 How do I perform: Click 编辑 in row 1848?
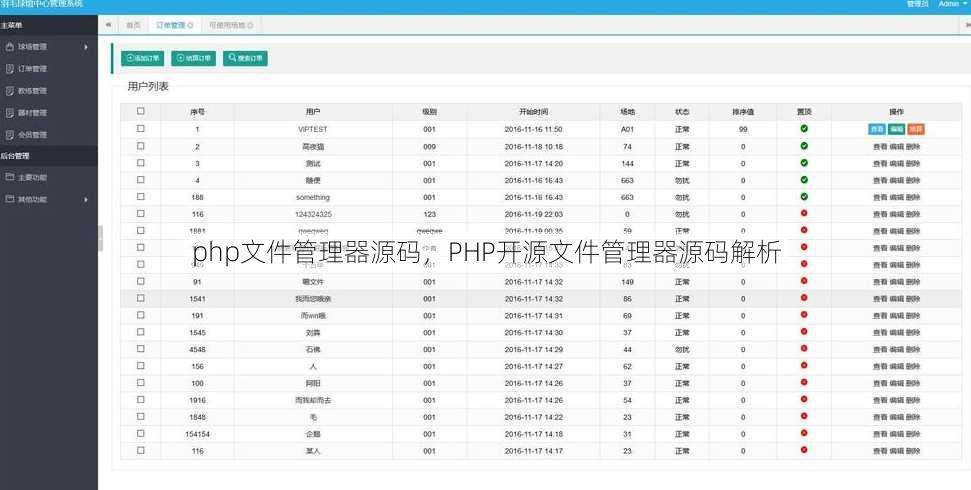coord(896,418)
